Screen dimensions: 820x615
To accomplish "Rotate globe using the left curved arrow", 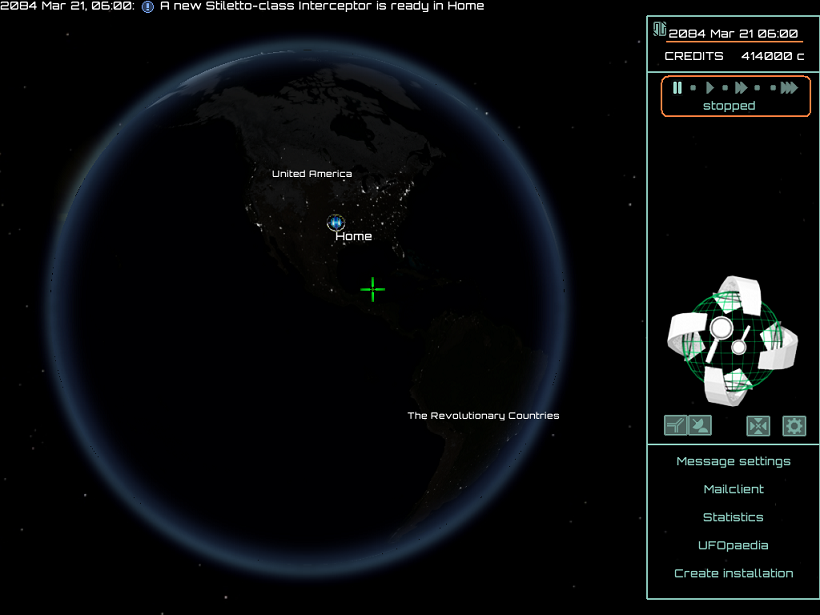I will pyautogui.click(x=687, y=335).
